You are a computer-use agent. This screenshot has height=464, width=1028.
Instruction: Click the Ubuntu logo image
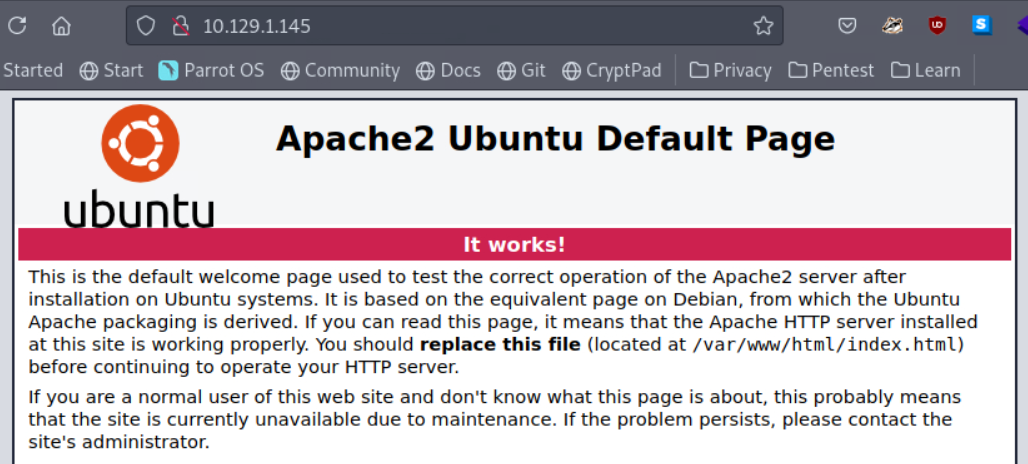139,166
